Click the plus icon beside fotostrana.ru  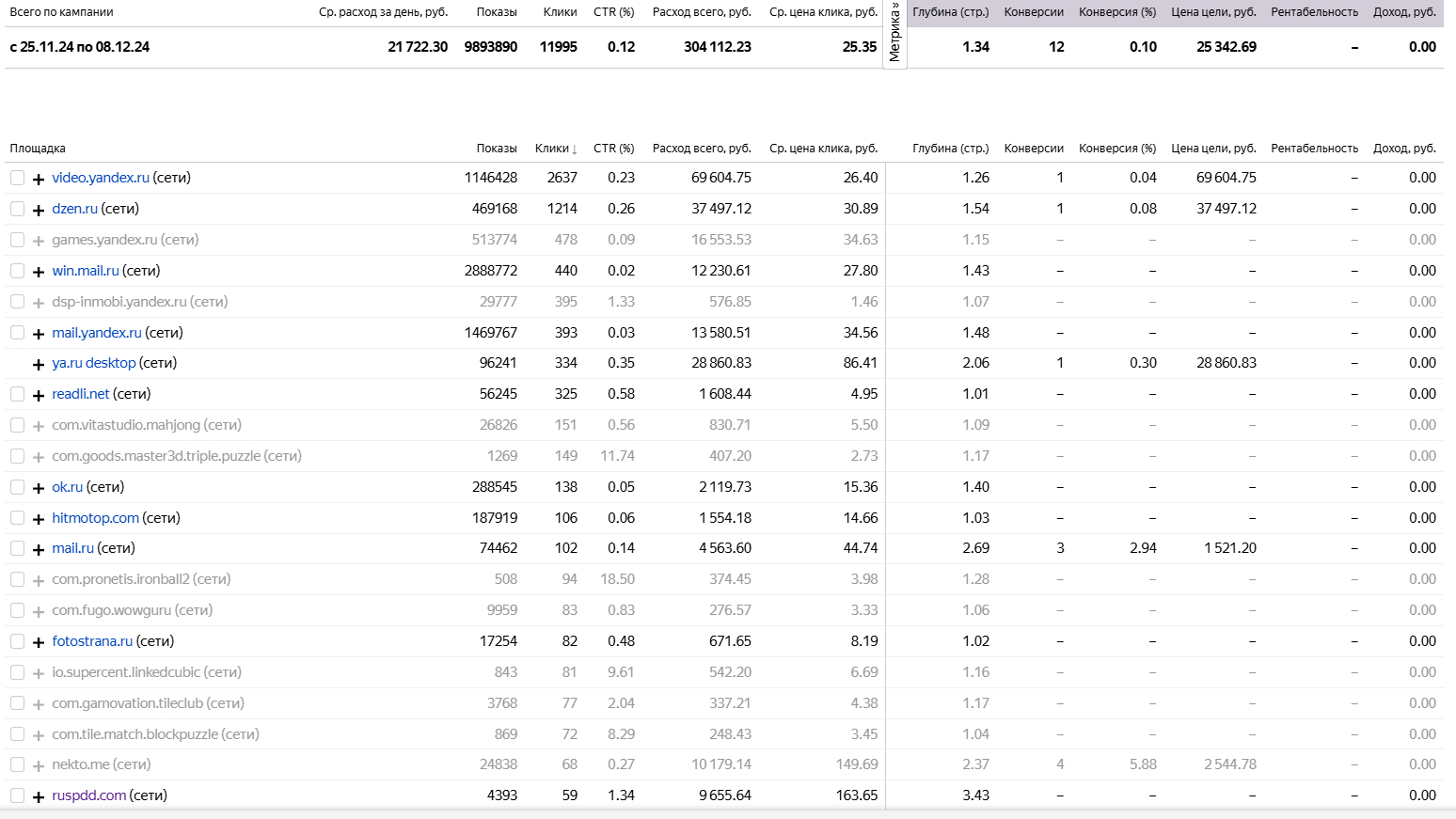pyautogui.click(x=39, y=642)
